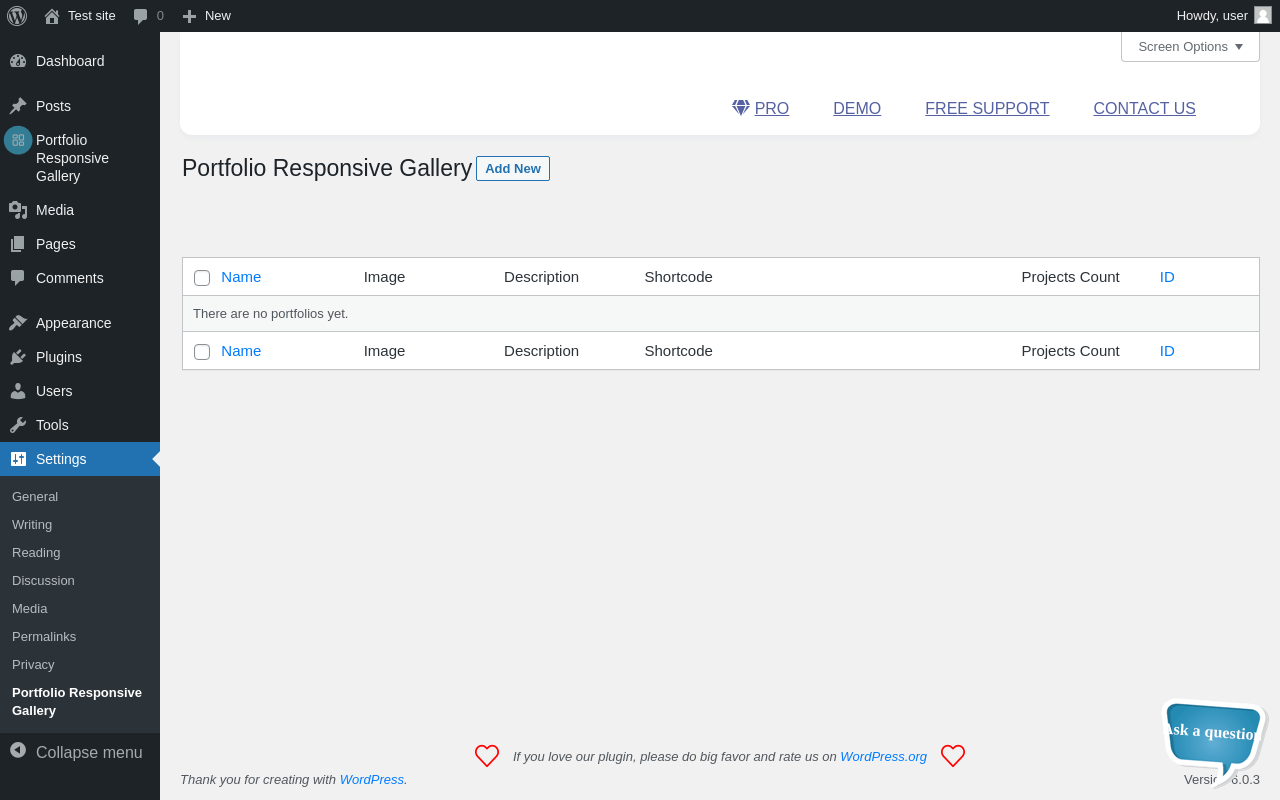
Task: Open the Permalinks settings submenu
Action: pos(44,637)
